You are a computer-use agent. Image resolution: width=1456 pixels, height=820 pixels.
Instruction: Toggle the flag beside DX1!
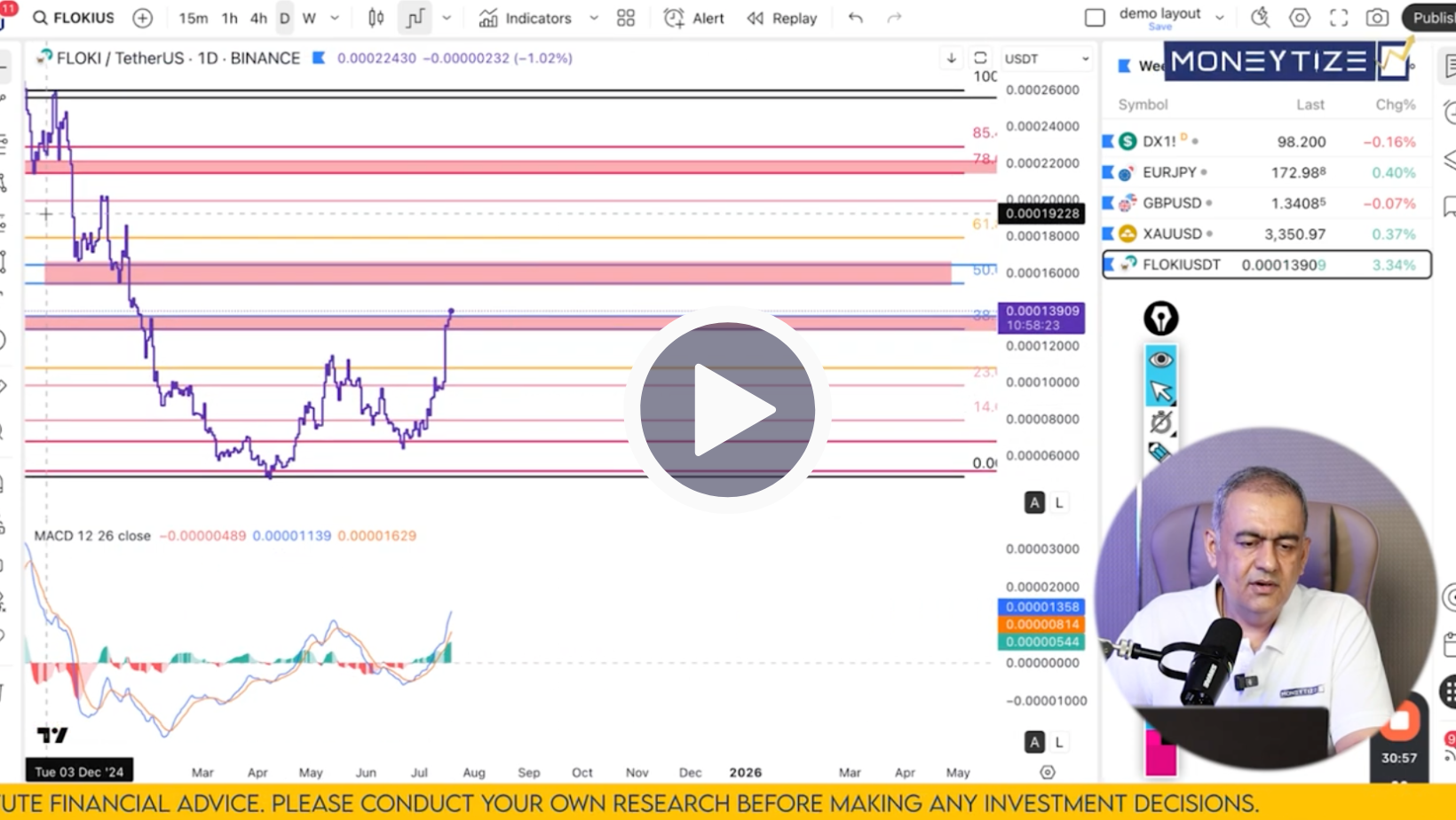1108,141
